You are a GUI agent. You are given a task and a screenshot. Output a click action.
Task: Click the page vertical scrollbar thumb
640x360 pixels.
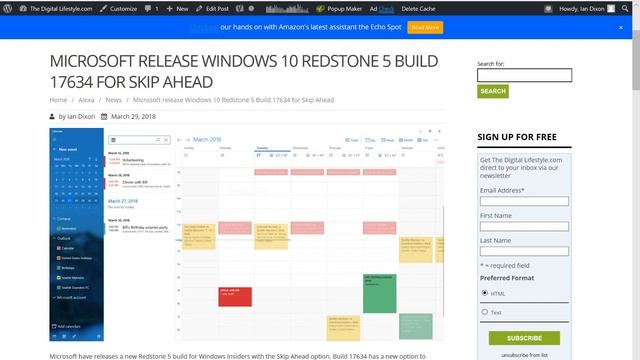click(x=636, y=60)
